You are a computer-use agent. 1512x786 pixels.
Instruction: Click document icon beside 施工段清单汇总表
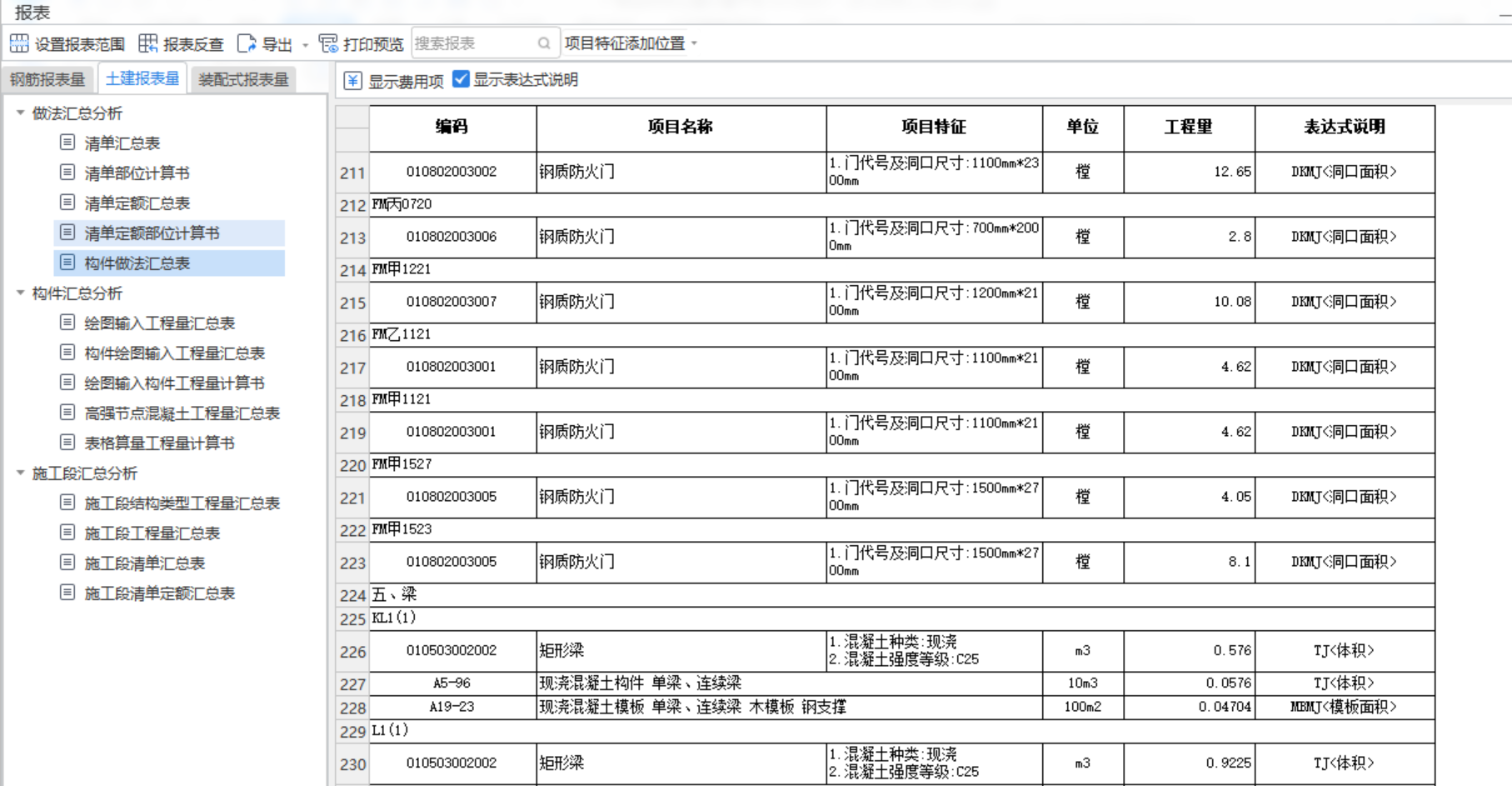pyautogui.click(x=67, y=563)
